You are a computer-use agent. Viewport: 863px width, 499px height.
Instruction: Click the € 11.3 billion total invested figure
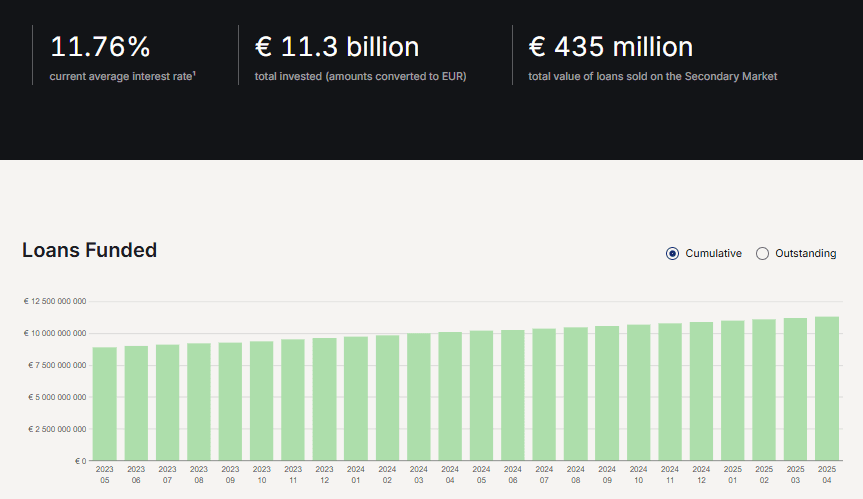[x=337, y=47]
